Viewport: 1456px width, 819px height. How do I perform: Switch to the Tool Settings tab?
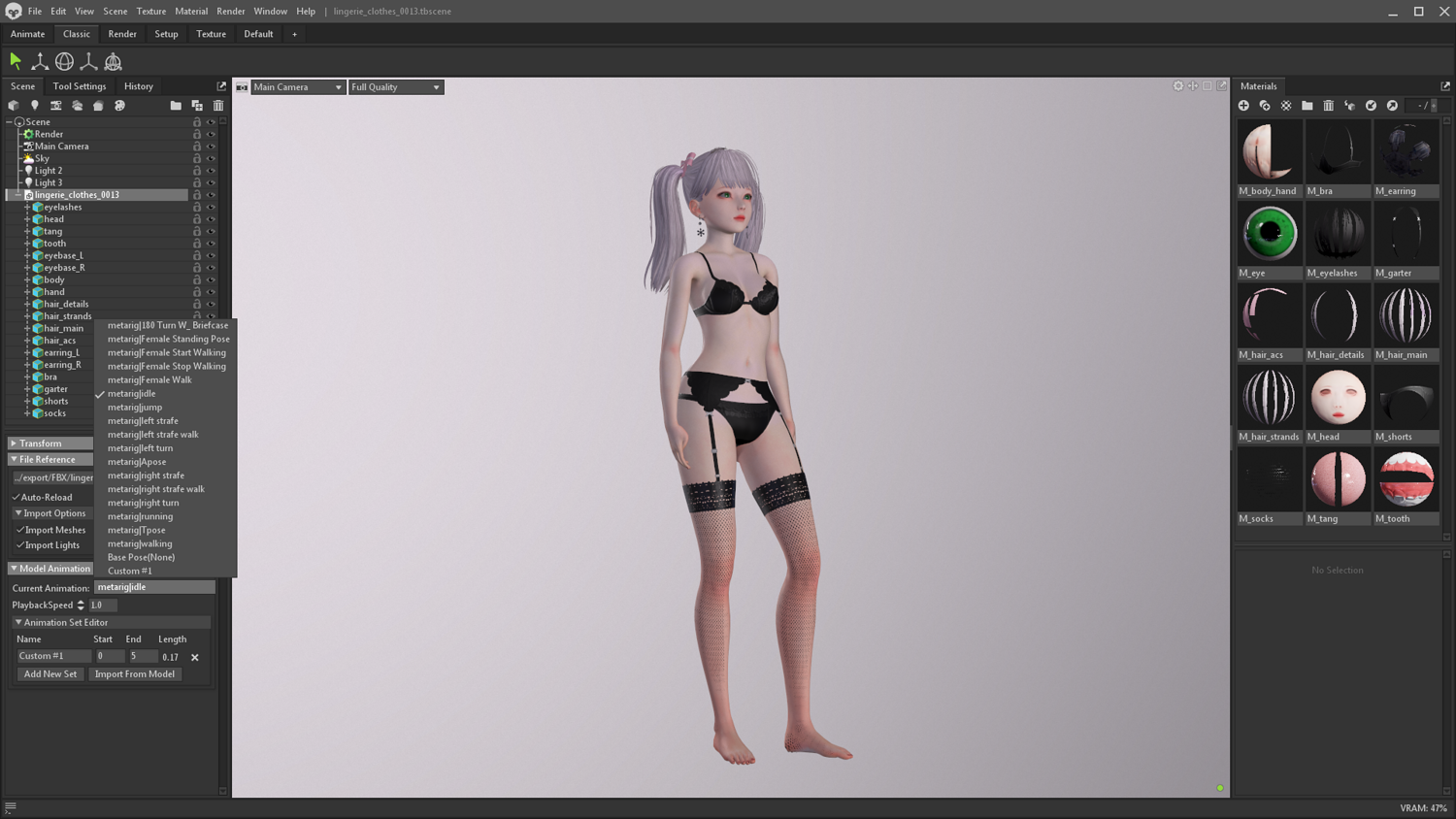click(x=80, y=86)
